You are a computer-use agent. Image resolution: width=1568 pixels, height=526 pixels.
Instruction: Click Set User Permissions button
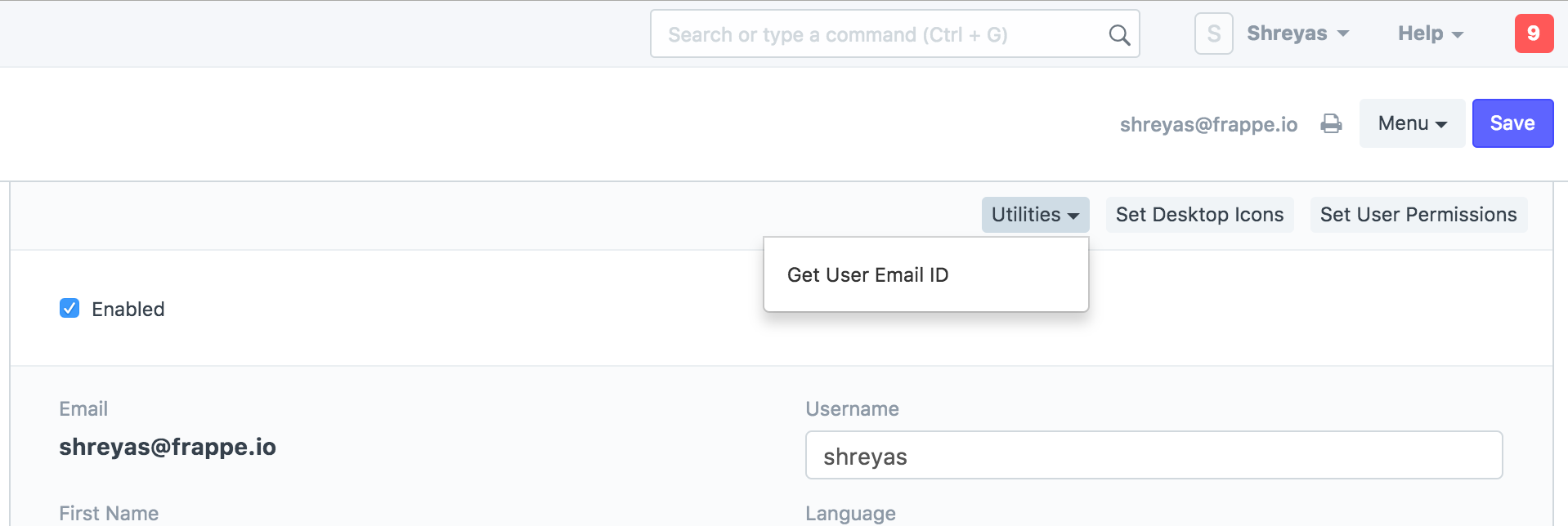[1418, 215]
